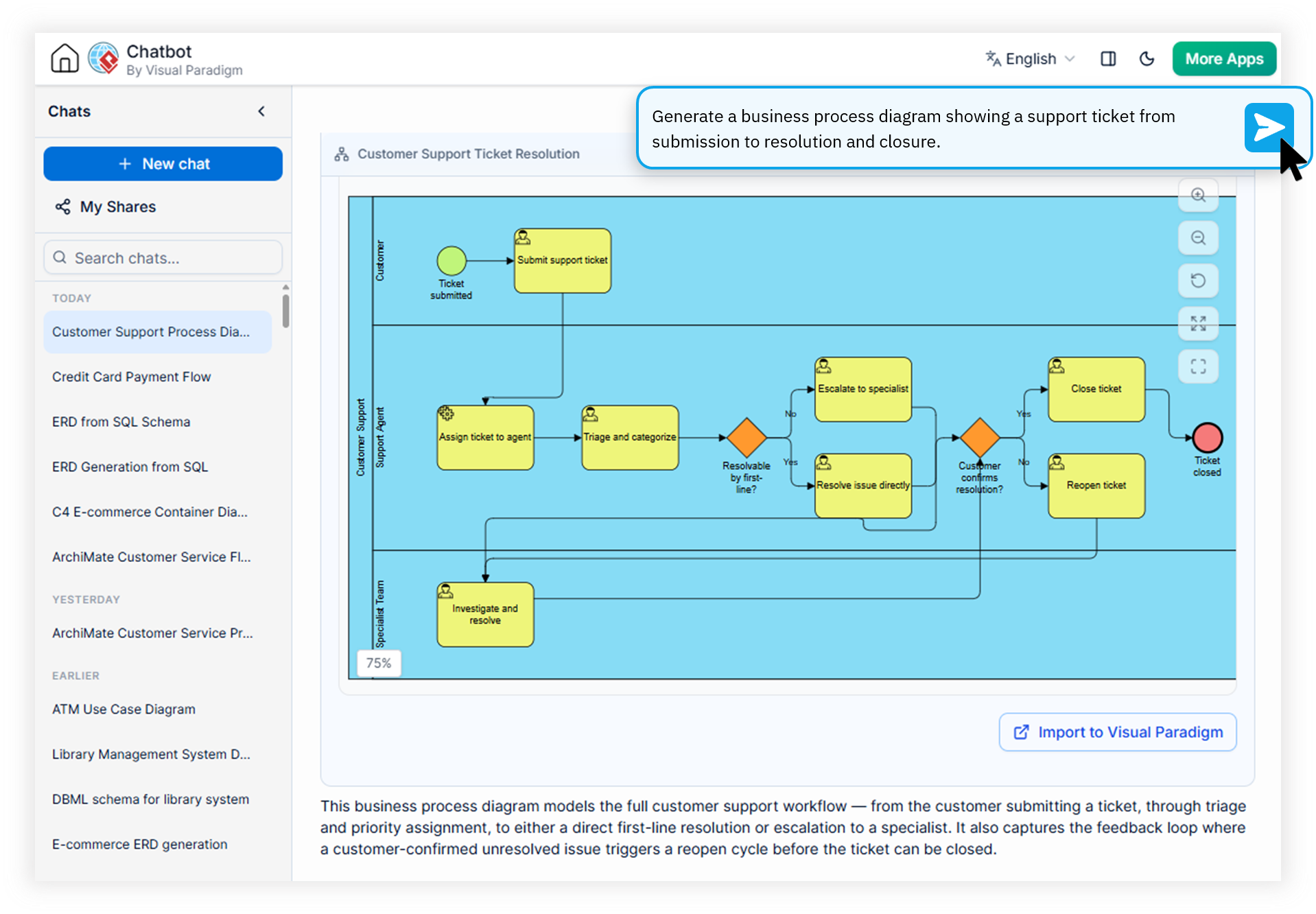Click the gear icon on Assign ticket task
The height and width of the screenshot is (914, 1316).
[446, 414]
